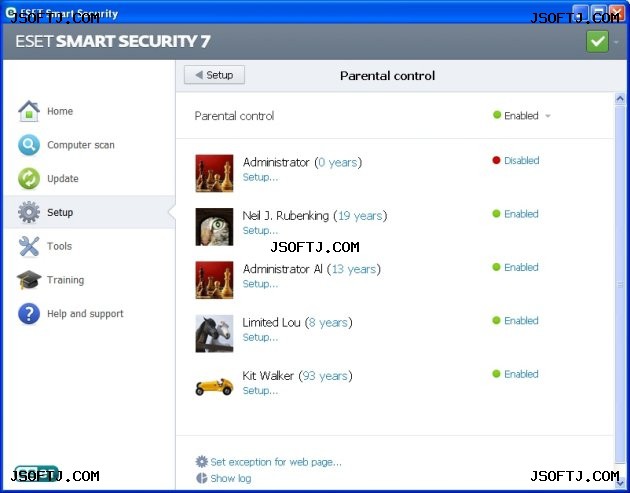
Task: Click the Parental control page title
Action: coord(387,76)
